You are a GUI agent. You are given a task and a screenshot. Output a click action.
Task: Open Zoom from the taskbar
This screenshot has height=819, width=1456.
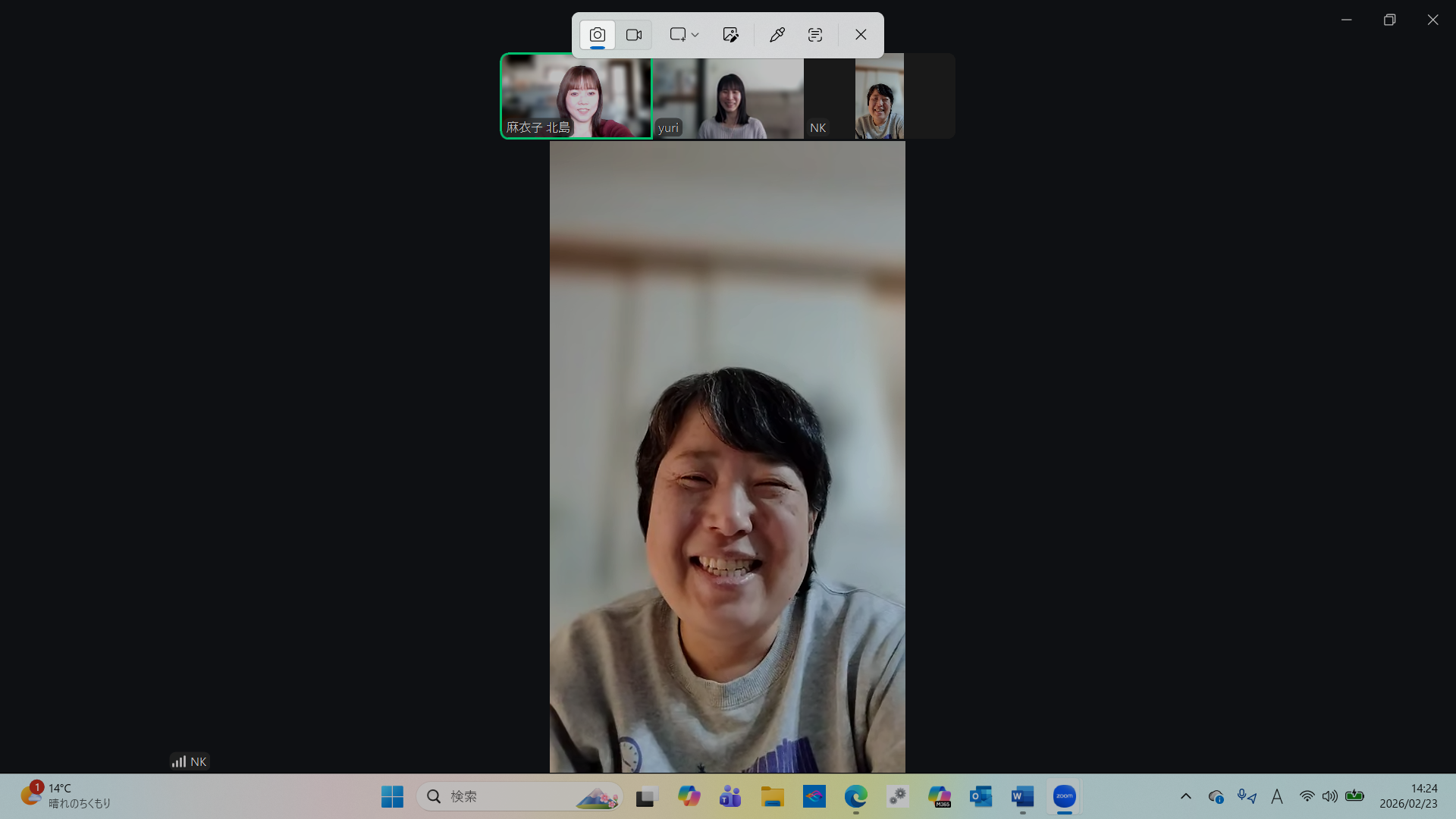pos(1065,796)
